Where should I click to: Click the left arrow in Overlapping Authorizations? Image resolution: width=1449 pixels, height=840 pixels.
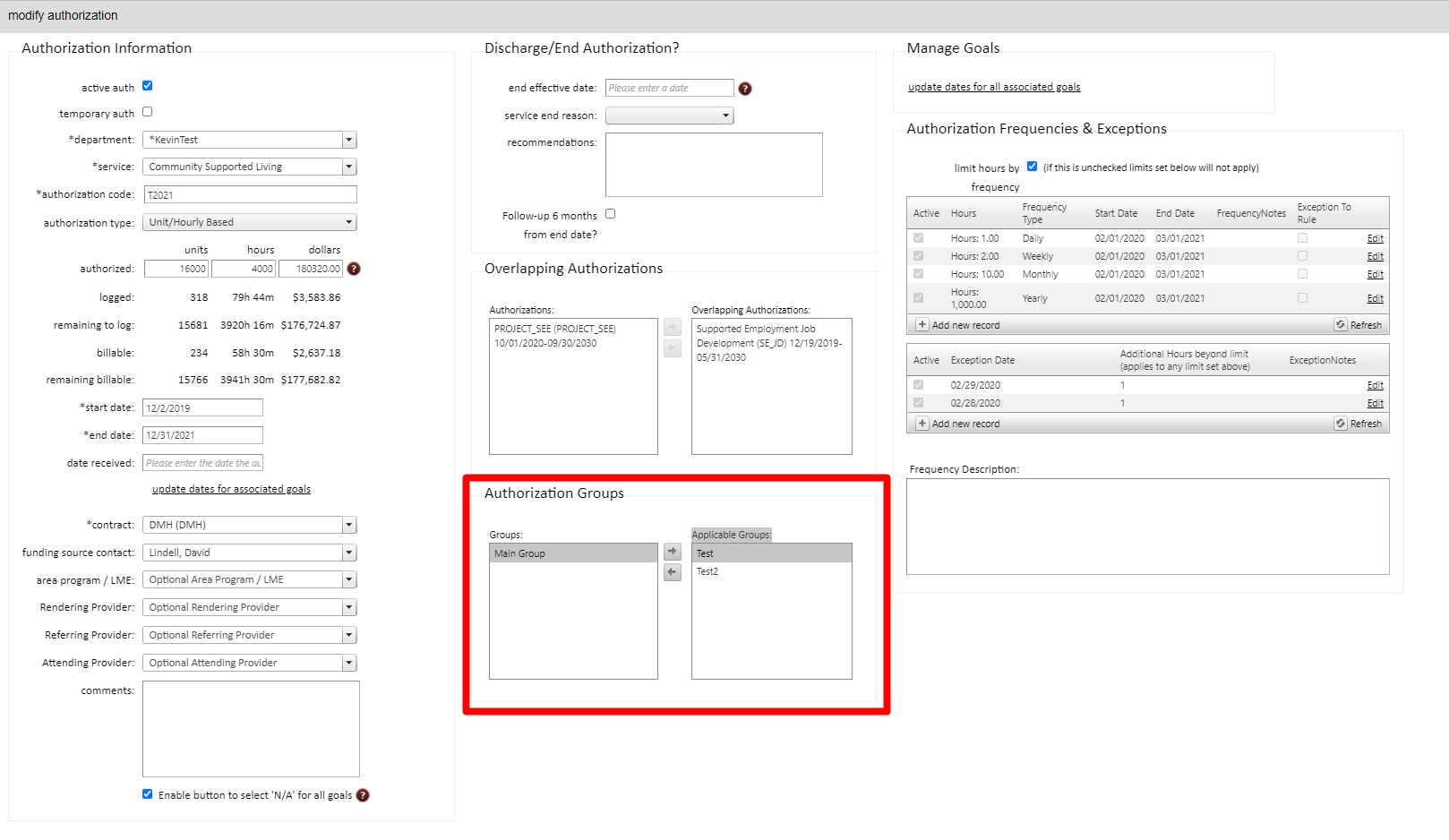673,348
